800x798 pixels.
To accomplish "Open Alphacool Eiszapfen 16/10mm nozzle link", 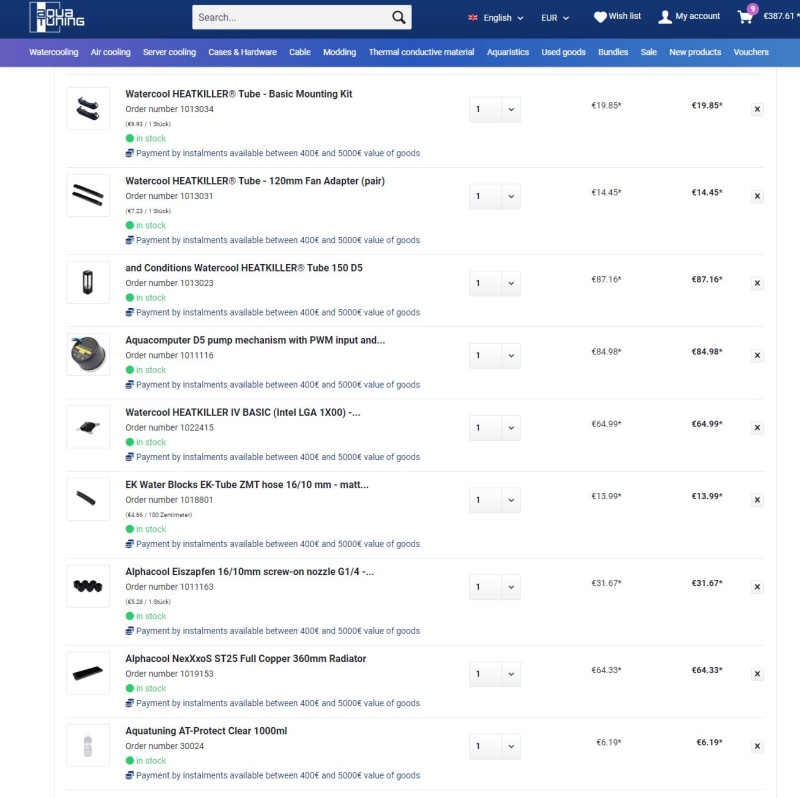I will (x=249, y=572).
